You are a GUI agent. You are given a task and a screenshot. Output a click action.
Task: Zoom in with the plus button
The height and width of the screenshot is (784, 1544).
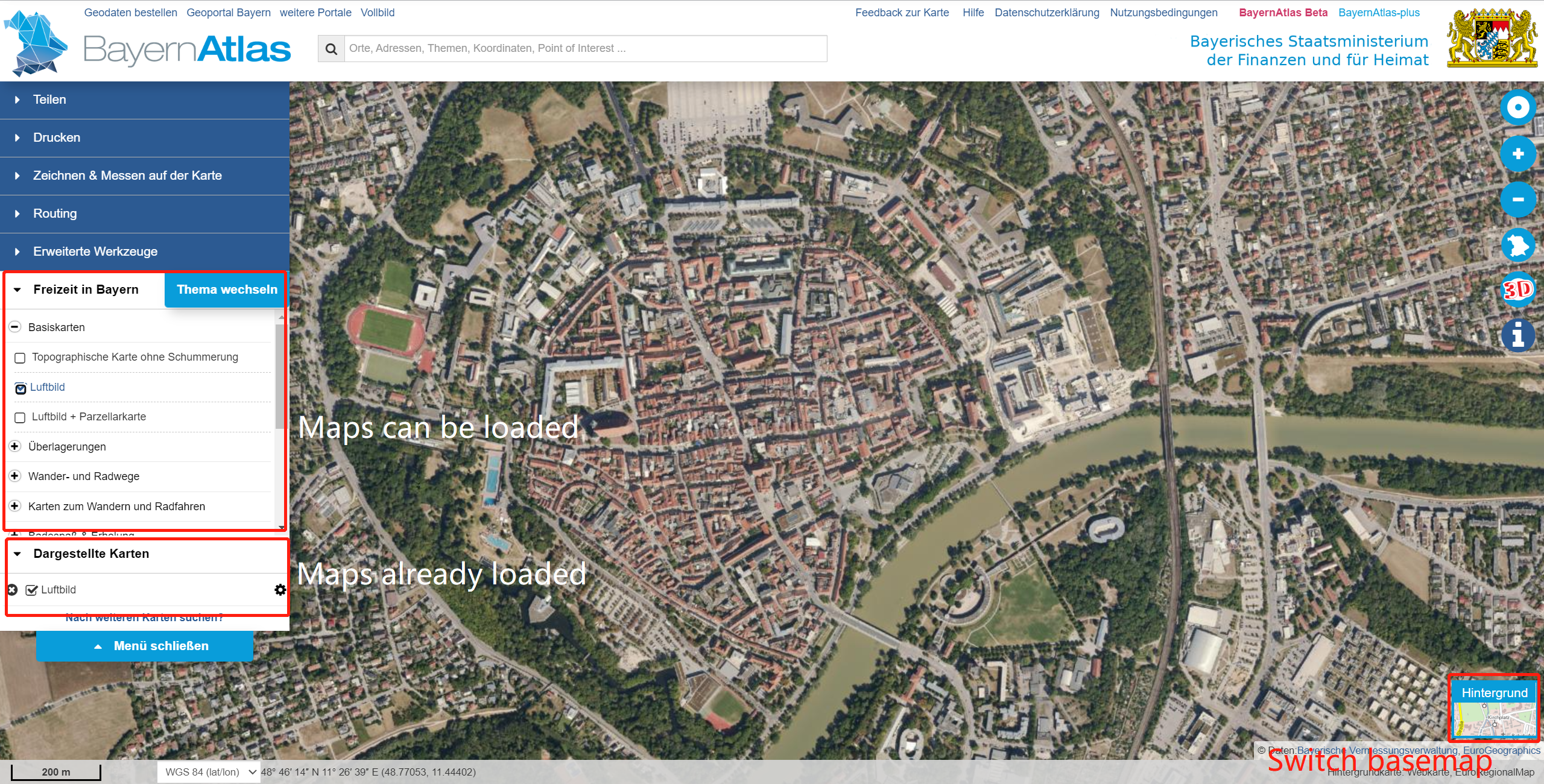1518,154
